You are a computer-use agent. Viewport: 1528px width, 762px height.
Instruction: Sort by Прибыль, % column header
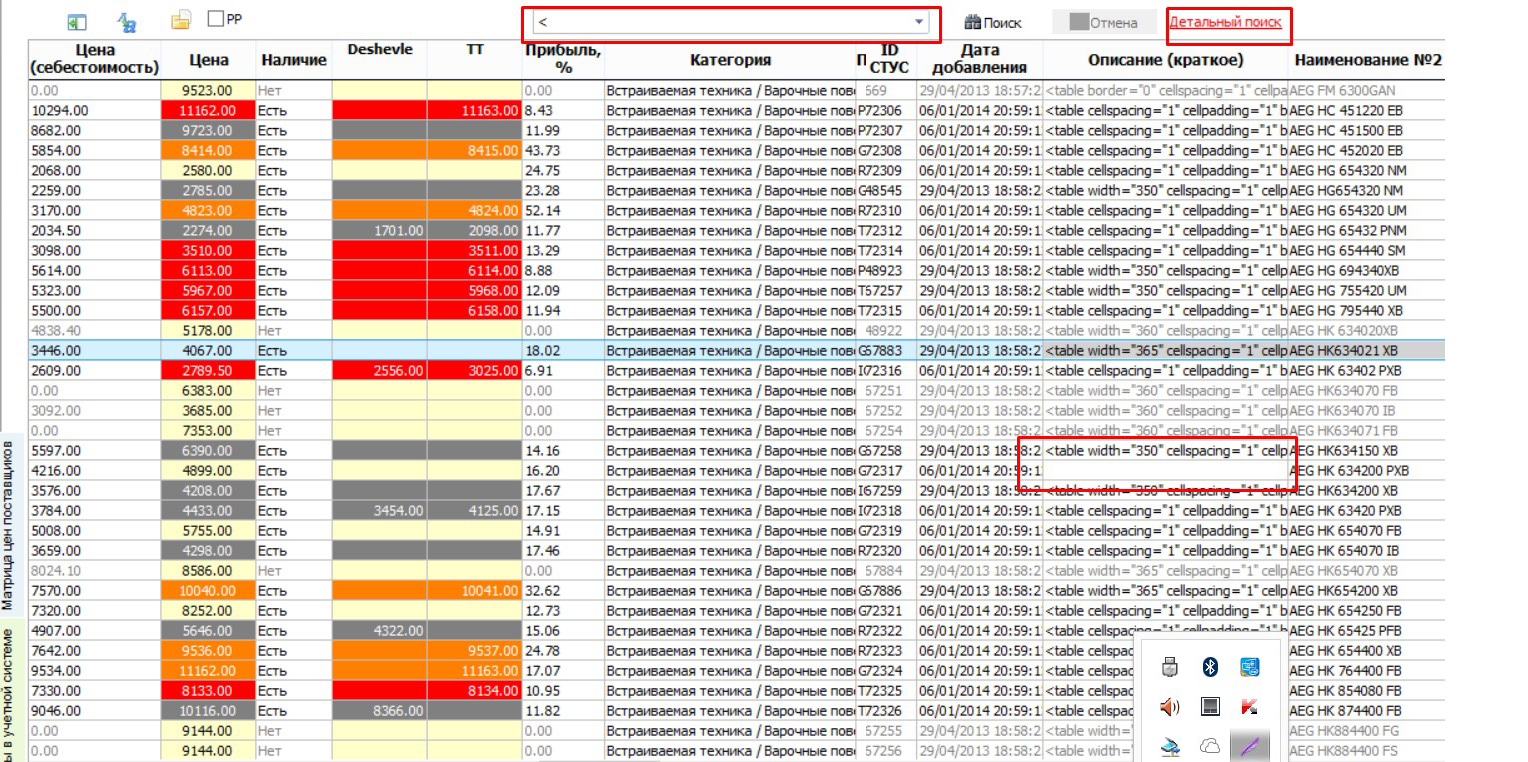[562, 59]
